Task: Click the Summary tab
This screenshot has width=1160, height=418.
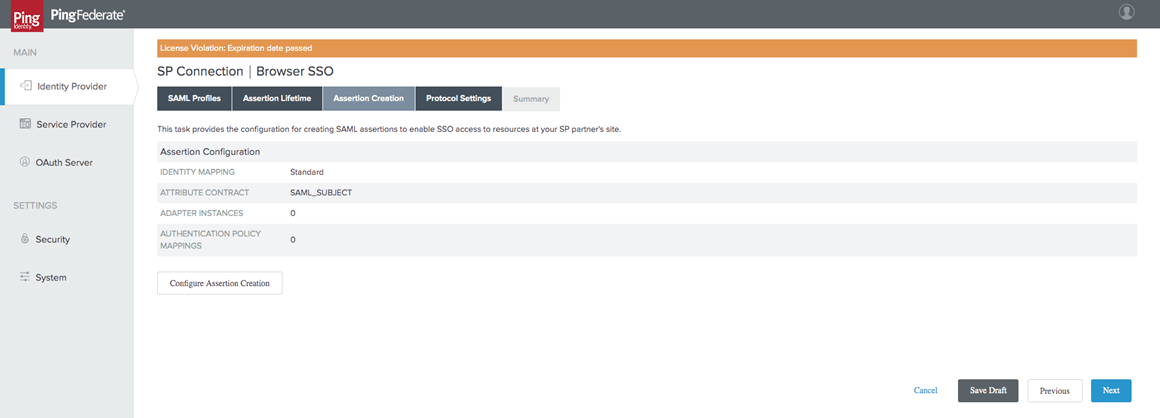Action: [x=531, y=98]
